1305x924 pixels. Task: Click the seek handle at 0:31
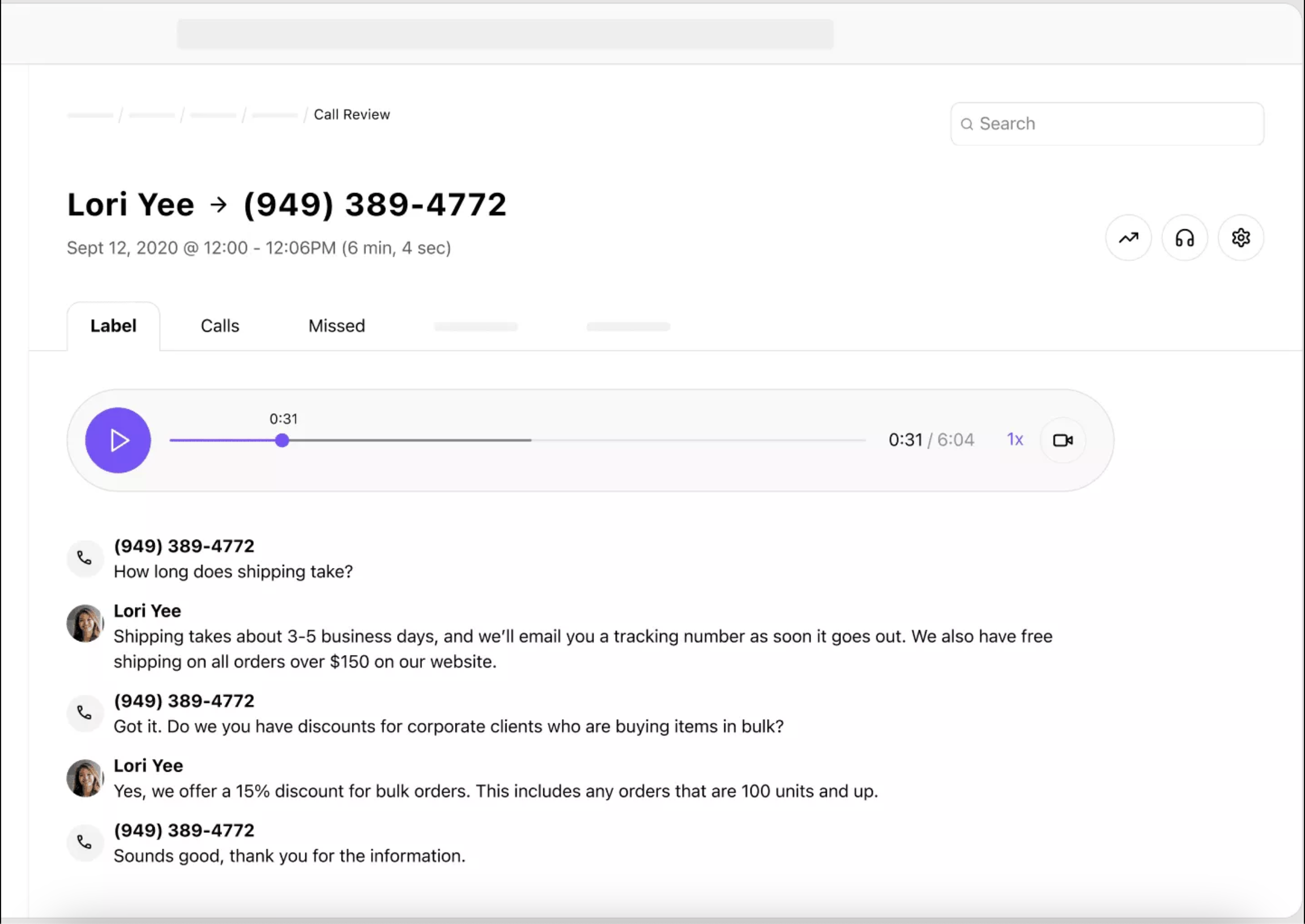(282, 440)
